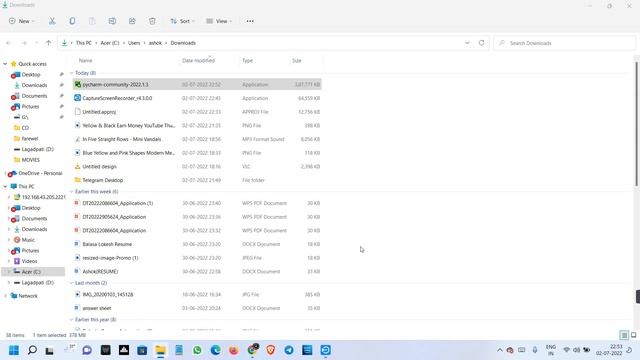Open WhatsApp from taskbar
The image size is (640, 360).
[x=197, y=350]
